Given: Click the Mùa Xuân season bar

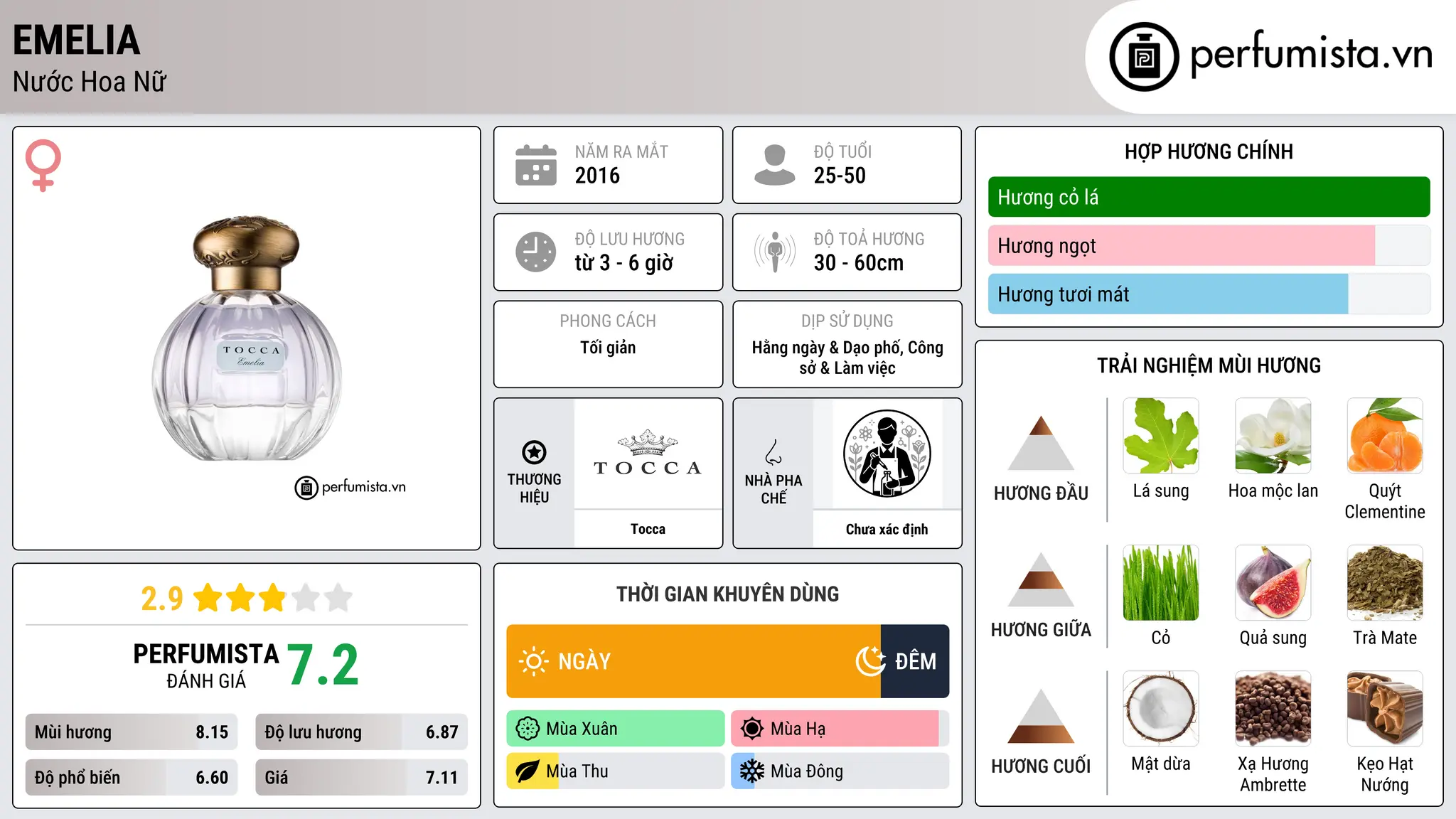Looking at the screenshot, I should [x=616, y=729].
